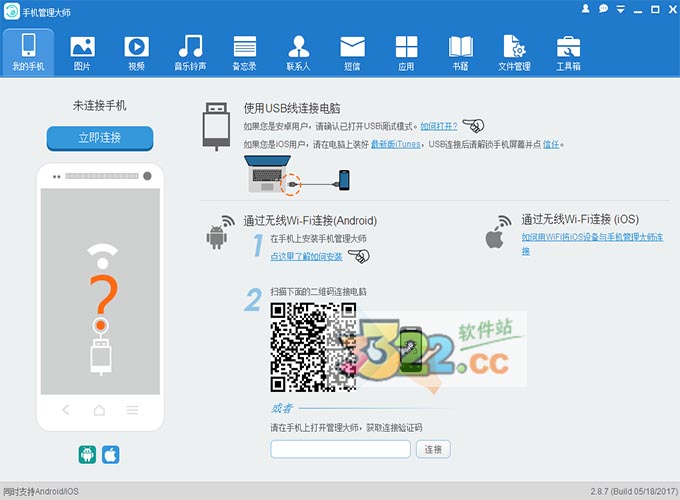Click the 通过无线Wi-Fi连接(Android) heading
Viewport: 680px width, 500px height.
[x=310, y=220]
